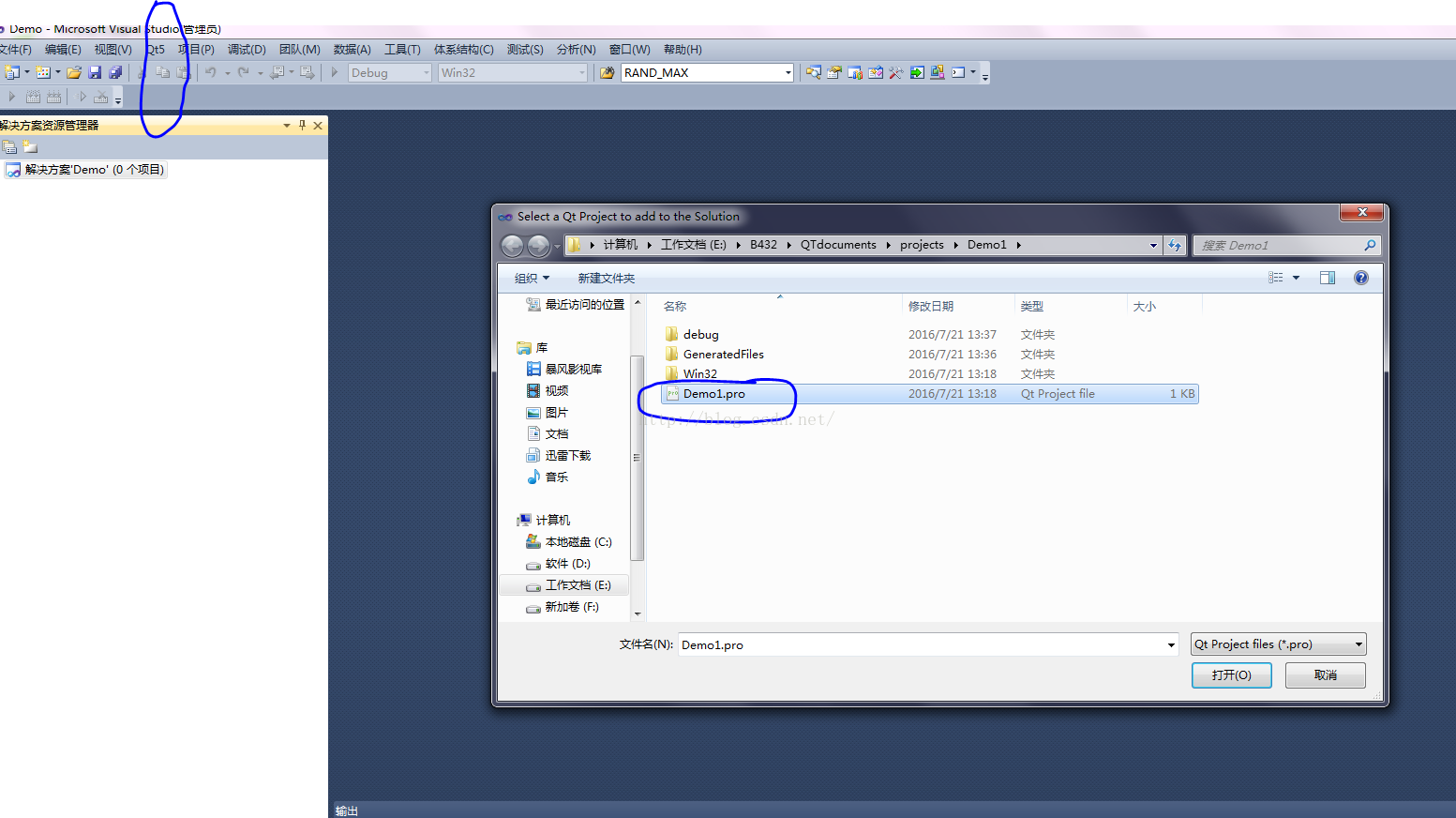Click the 文件名 input field
Screen dimensions: 1456x818
[x=928, y=644]
